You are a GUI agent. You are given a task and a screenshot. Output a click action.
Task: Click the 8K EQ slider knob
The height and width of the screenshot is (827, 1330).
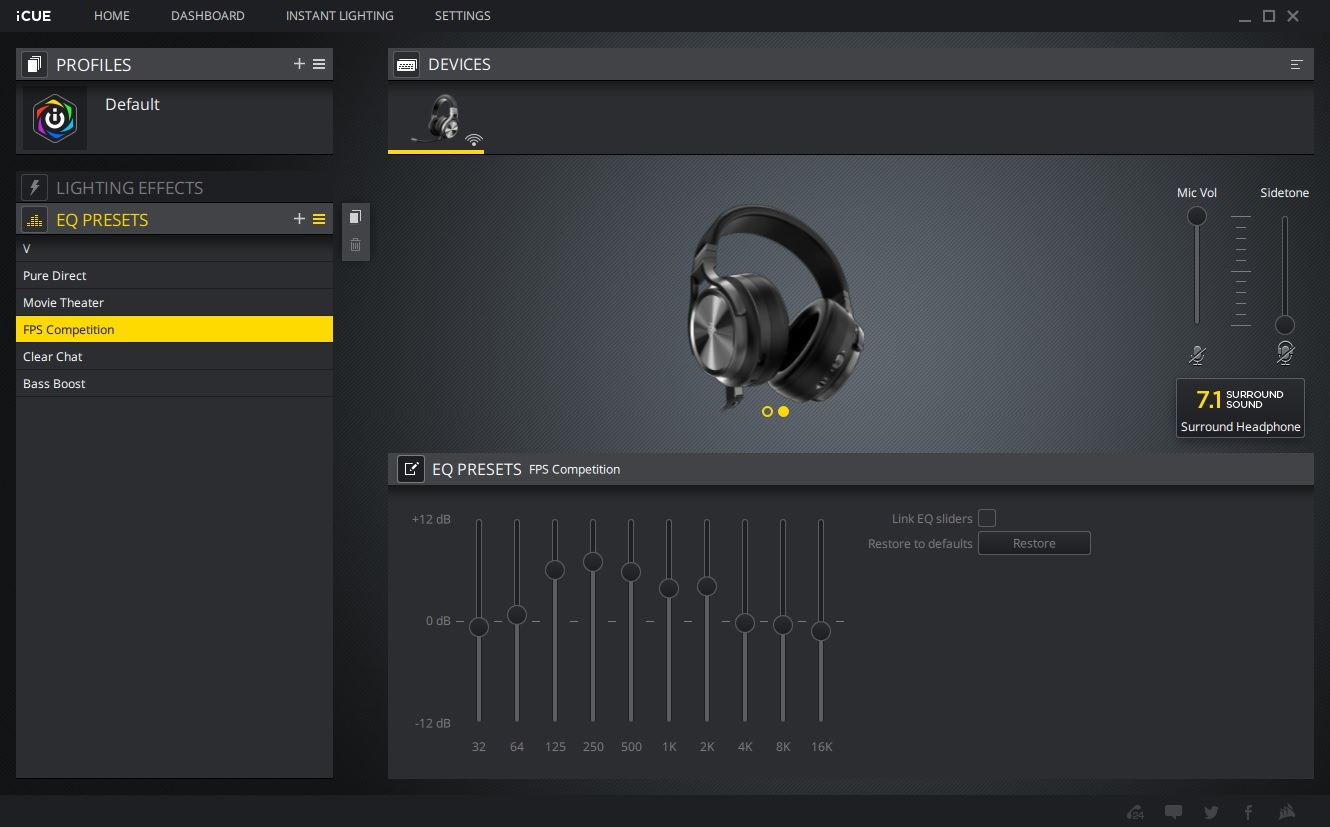click(x=783, y=625)
